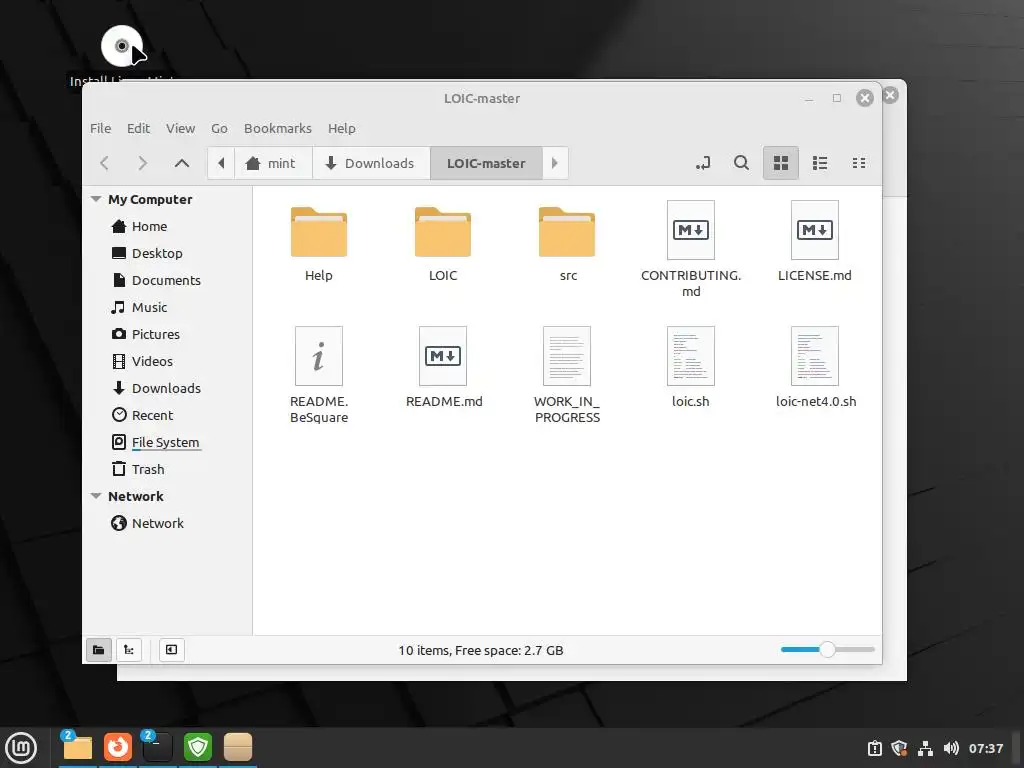Switch to compact view

[859, 163]
